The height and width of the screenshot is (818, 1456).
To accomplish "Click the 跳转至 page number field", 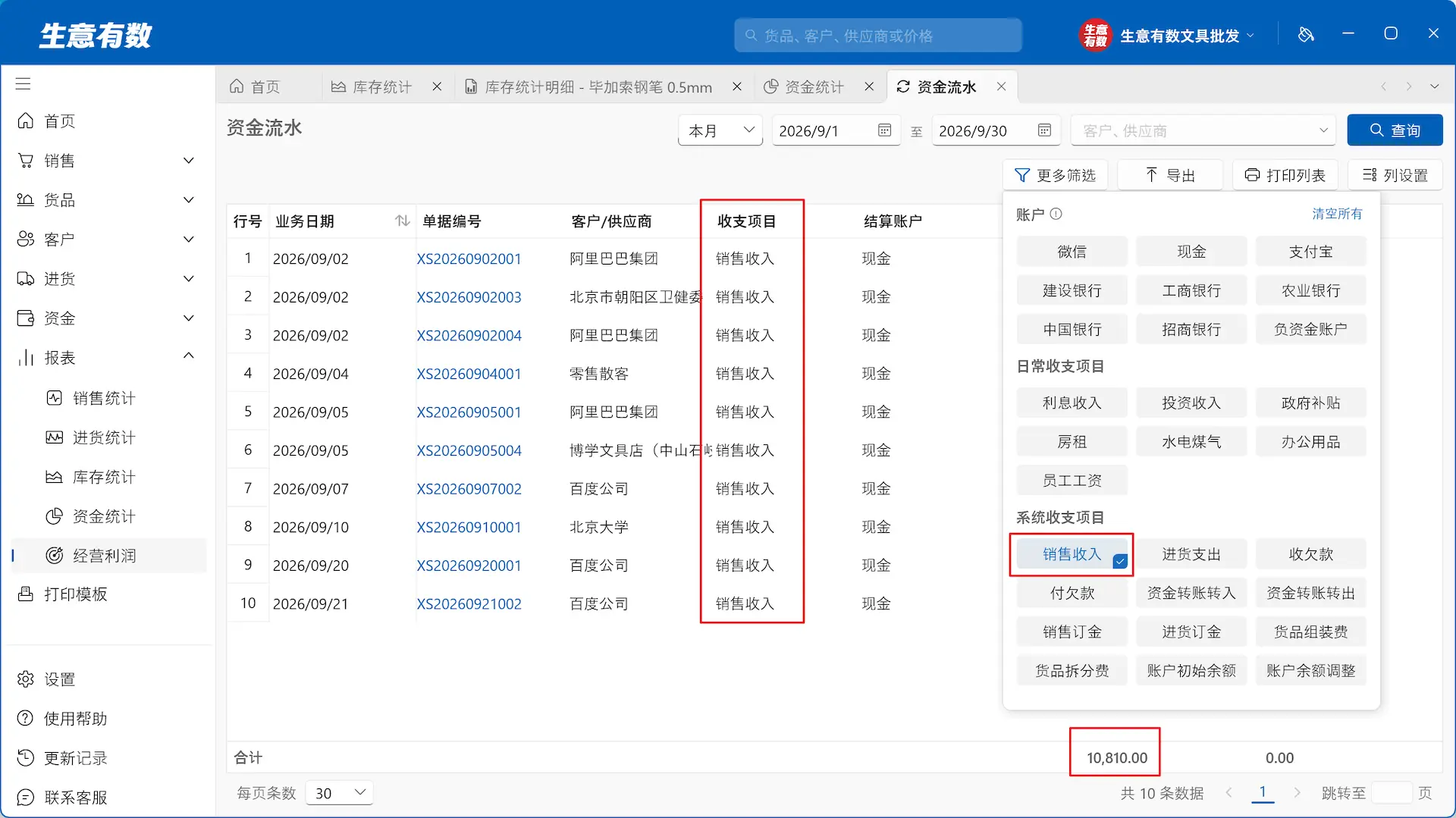I will tap(1392, 793).
